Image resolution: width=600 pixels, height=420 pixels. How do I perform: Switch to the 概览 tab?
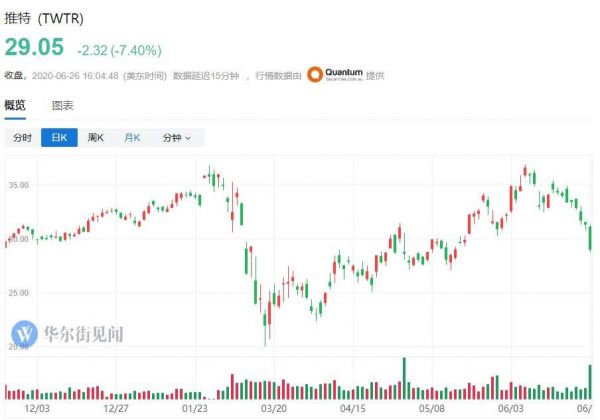[15, 105]
